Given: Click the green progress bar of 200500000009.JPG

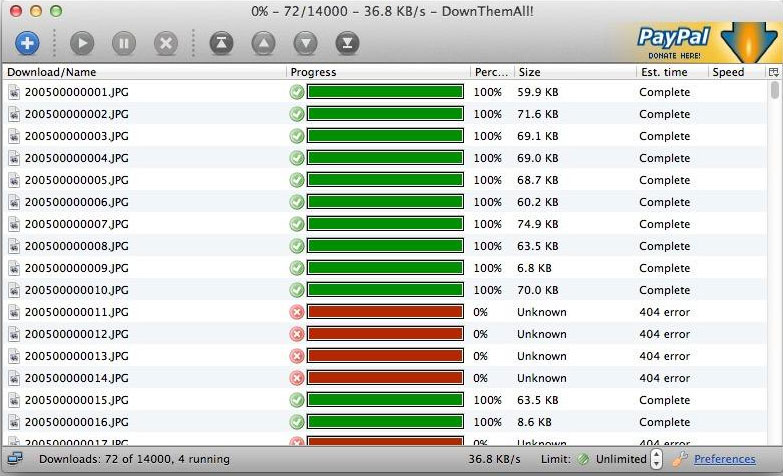Looking at the screenshot, I should [385, 268].
